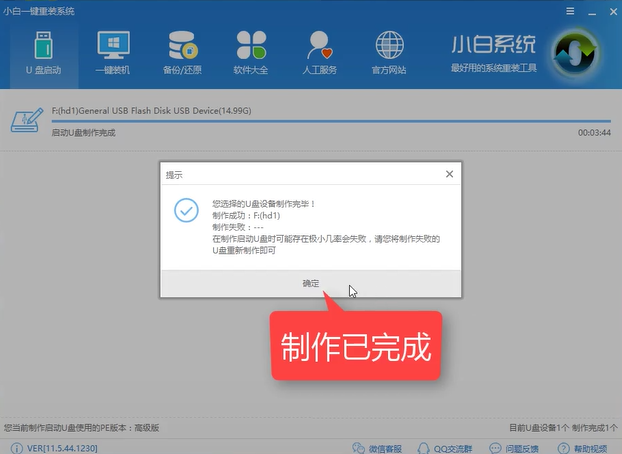
Task: Click 目前U盘设备1个 制作完成1个 status
Action: [563, 428]
